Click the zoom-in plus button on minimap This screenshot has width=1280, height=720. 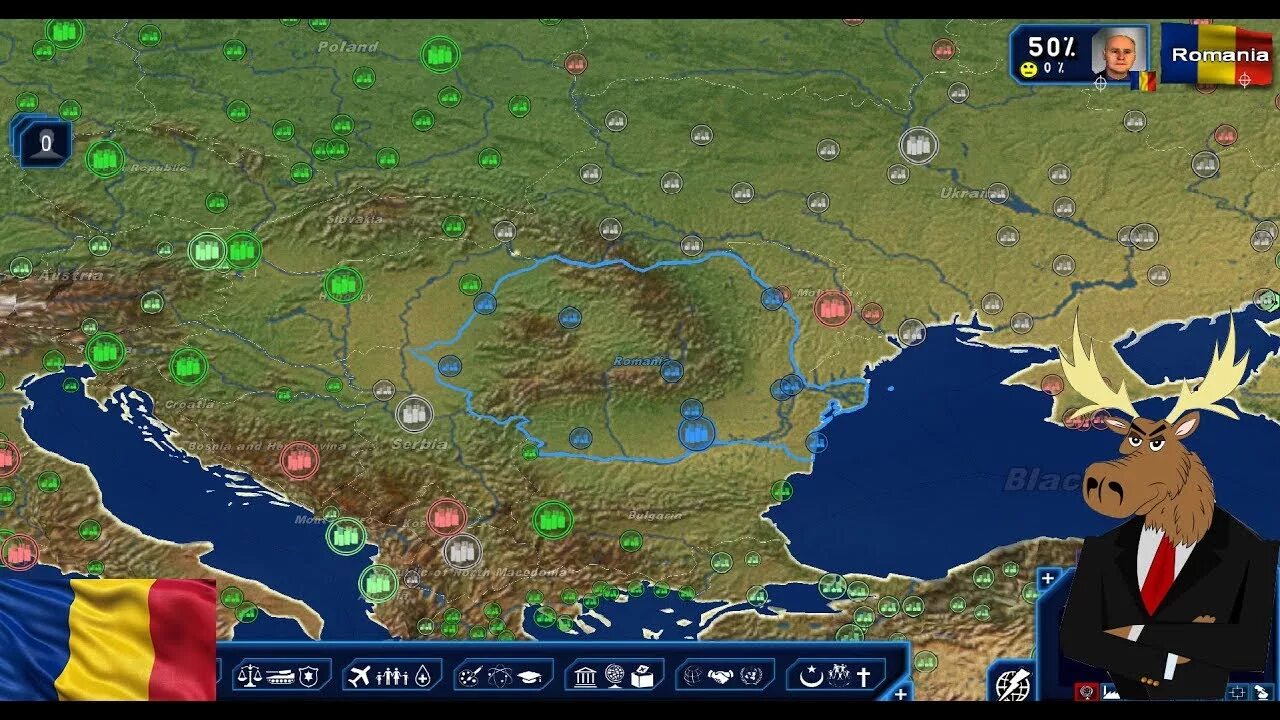pyautogui.click(x=1047, y=577)
